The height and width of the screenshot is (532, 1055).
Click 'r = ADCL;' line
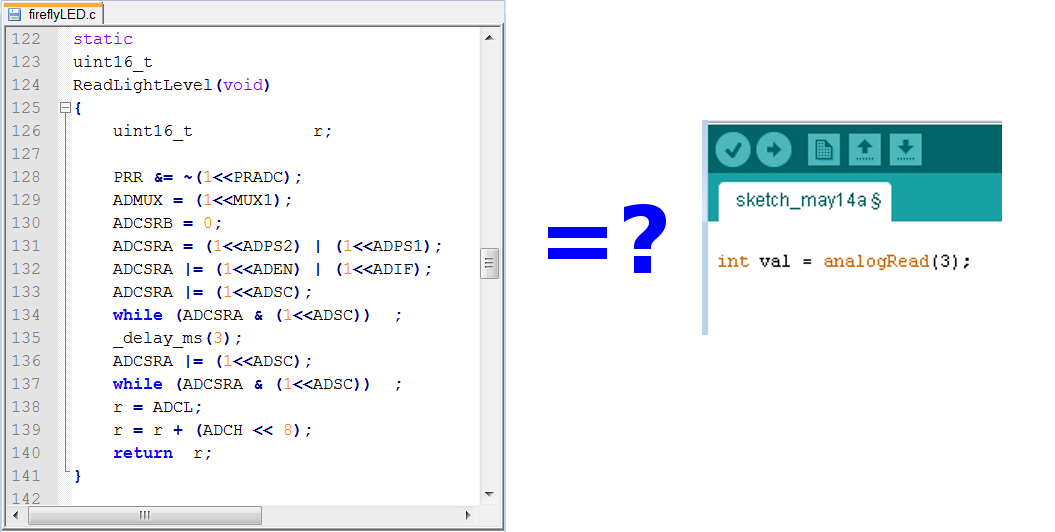click(157, 407)
